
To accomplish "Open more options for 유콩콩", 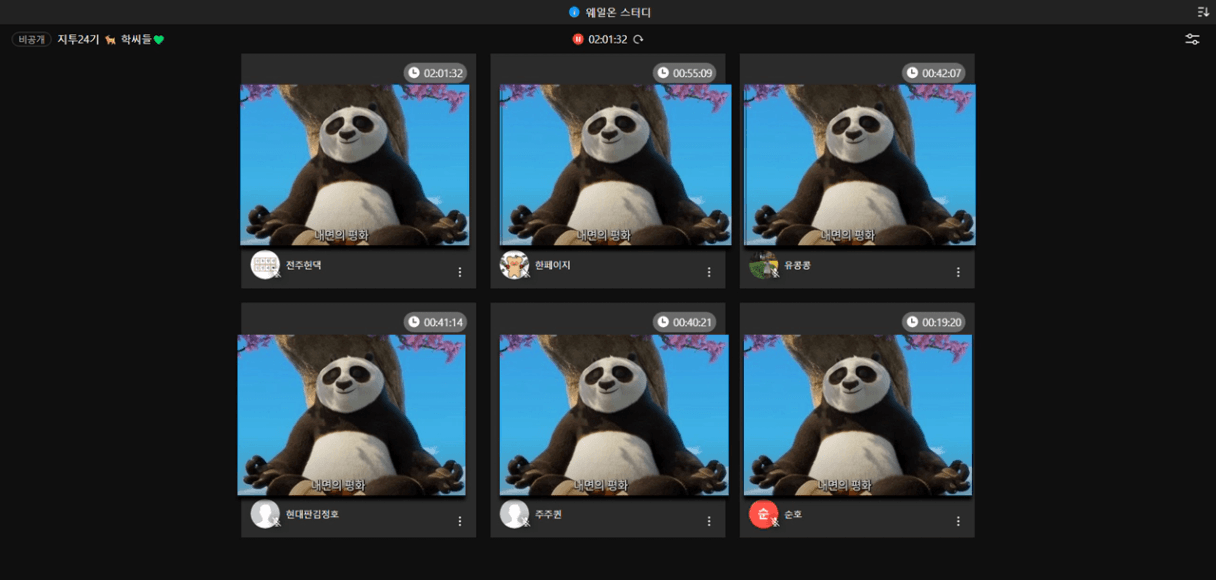I will [958, 272].
